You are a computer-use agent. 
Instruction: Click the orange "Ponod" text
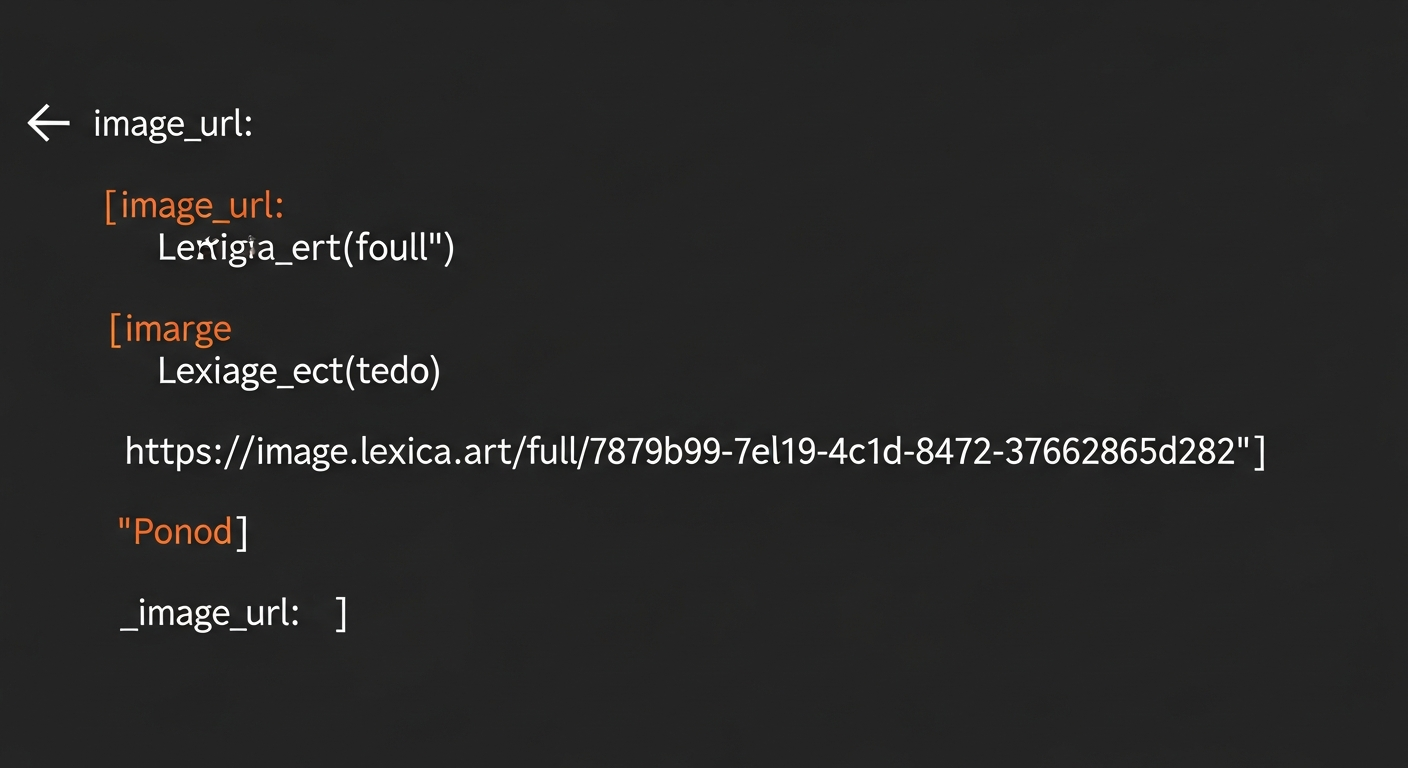pos(182,531)
